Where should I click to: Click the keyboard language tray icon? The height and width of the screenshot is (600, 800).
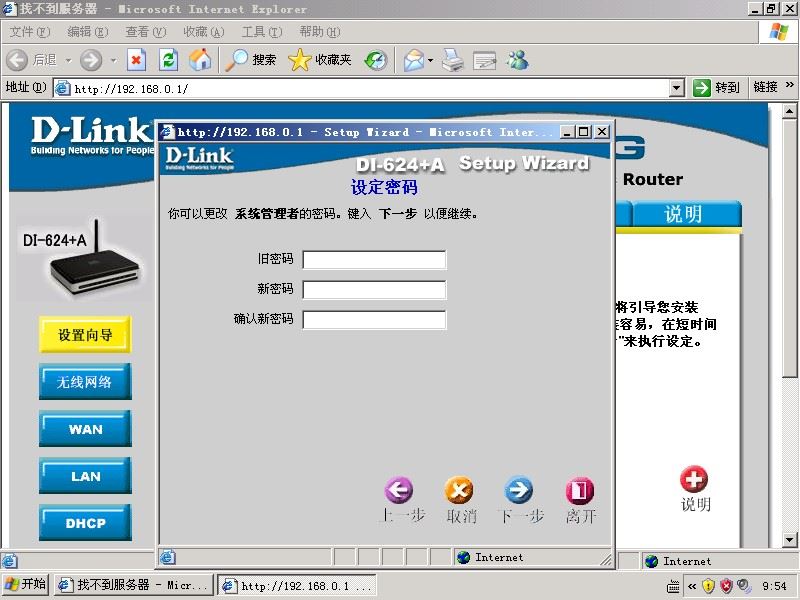coord(673,586)
